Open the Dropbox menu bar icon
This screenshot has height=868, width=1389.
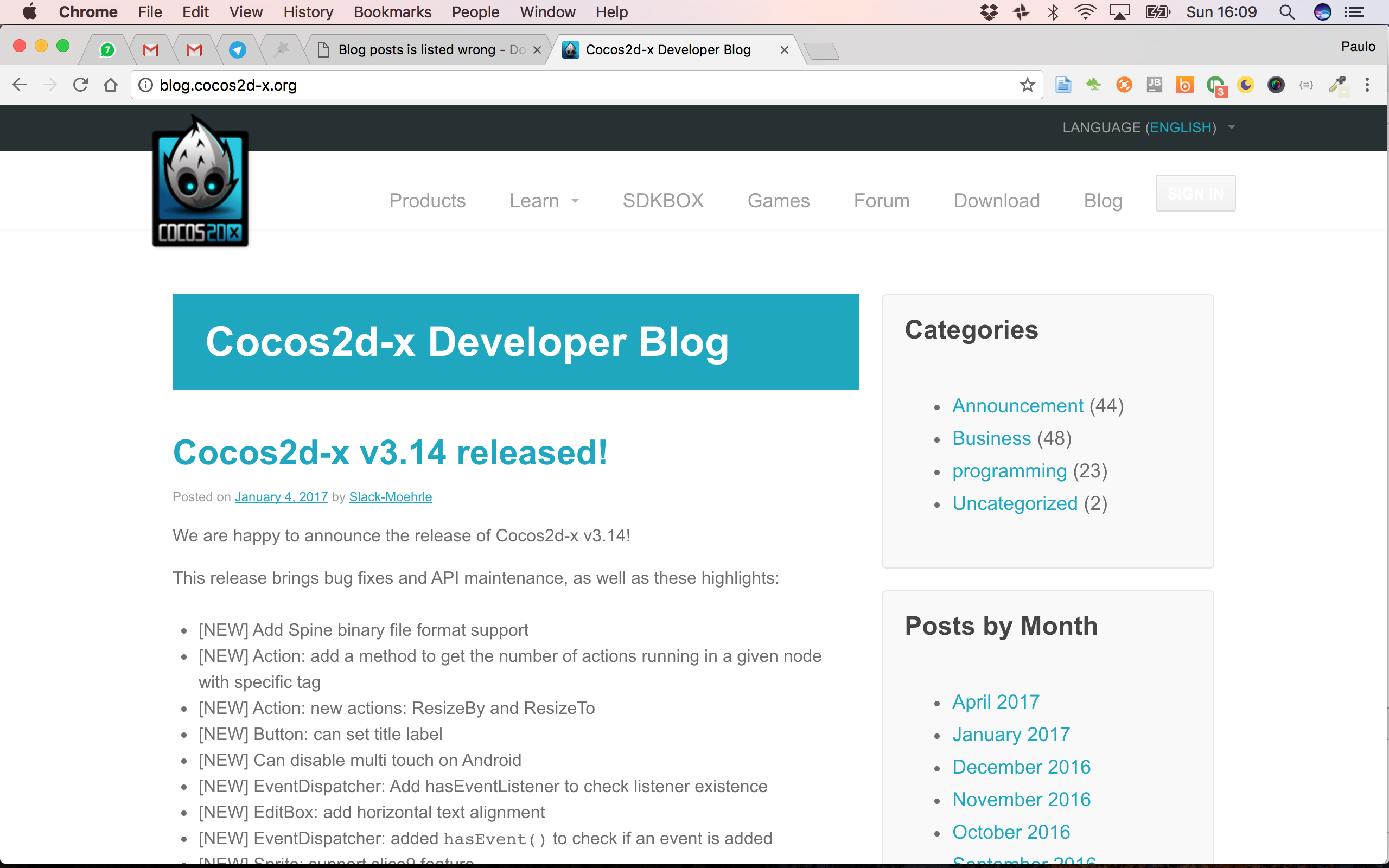coord(989,12)
